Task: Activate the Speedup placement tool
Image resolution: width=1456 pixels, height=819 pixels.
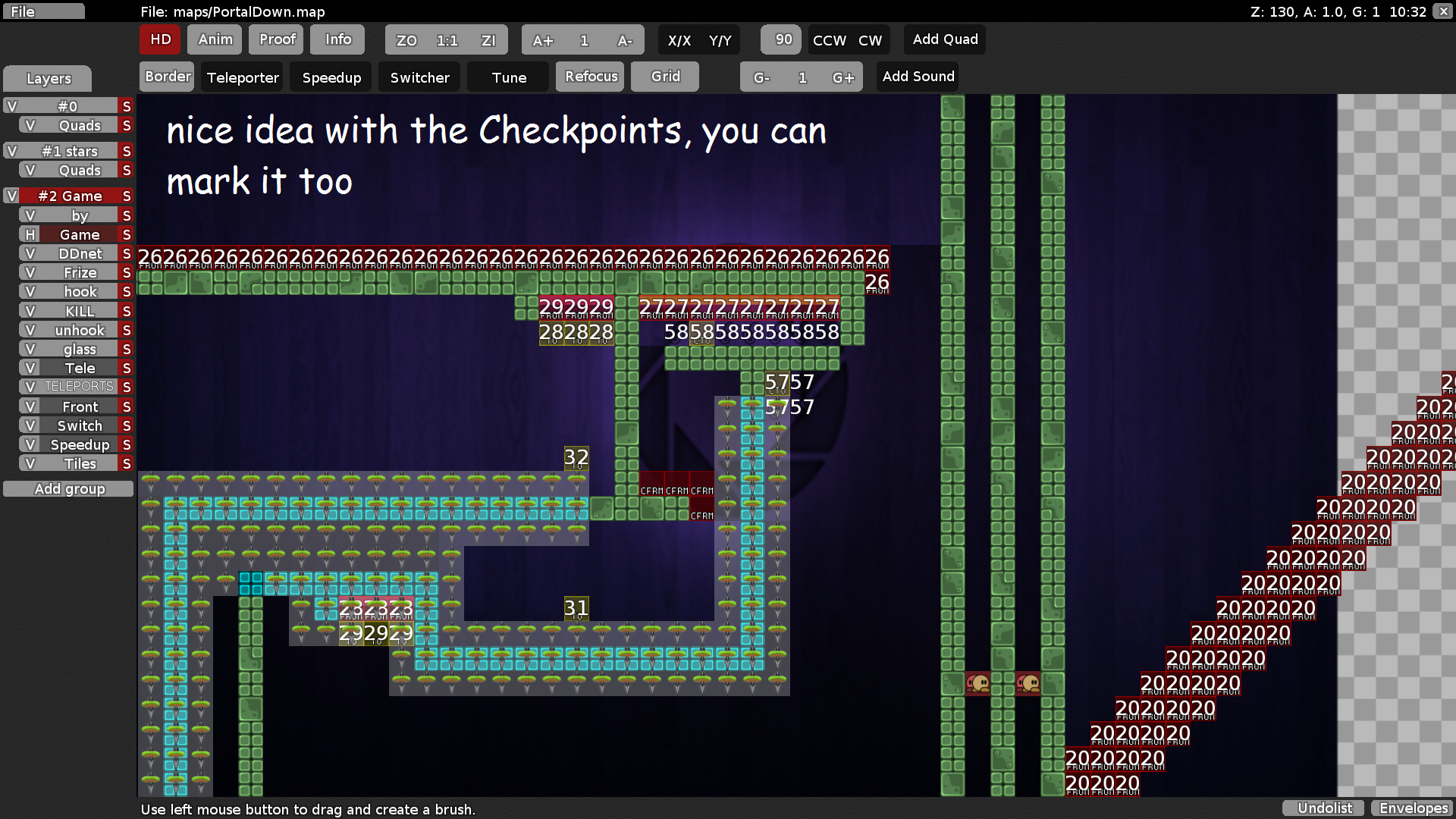Action: [x=330, y=77]
